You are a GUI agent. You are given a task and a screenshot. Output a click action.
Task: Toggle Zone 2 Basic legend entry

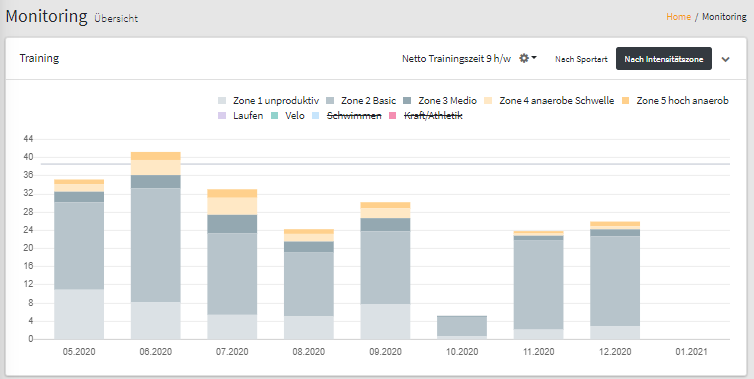361,101
